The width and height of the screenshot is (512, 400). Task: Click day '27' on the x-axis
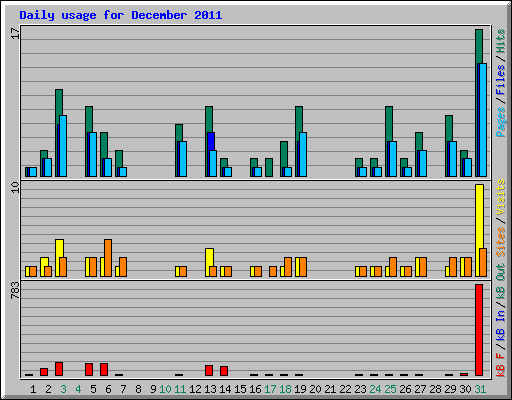[x=420, y=389]
